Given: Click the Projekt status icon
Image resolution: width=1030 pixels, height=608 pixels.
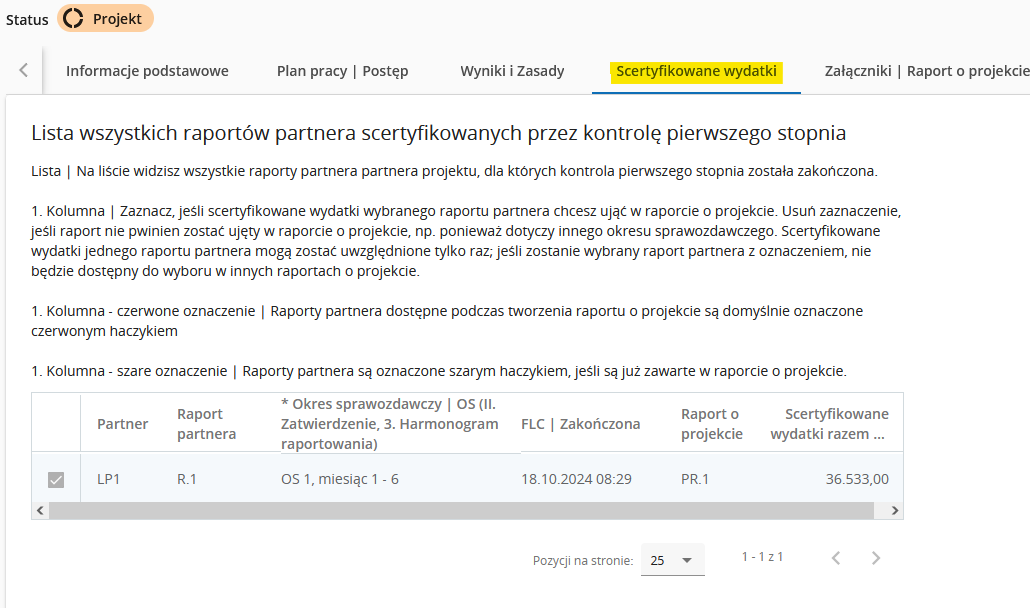Looking at the screenshot, I should tap(73, 19).
